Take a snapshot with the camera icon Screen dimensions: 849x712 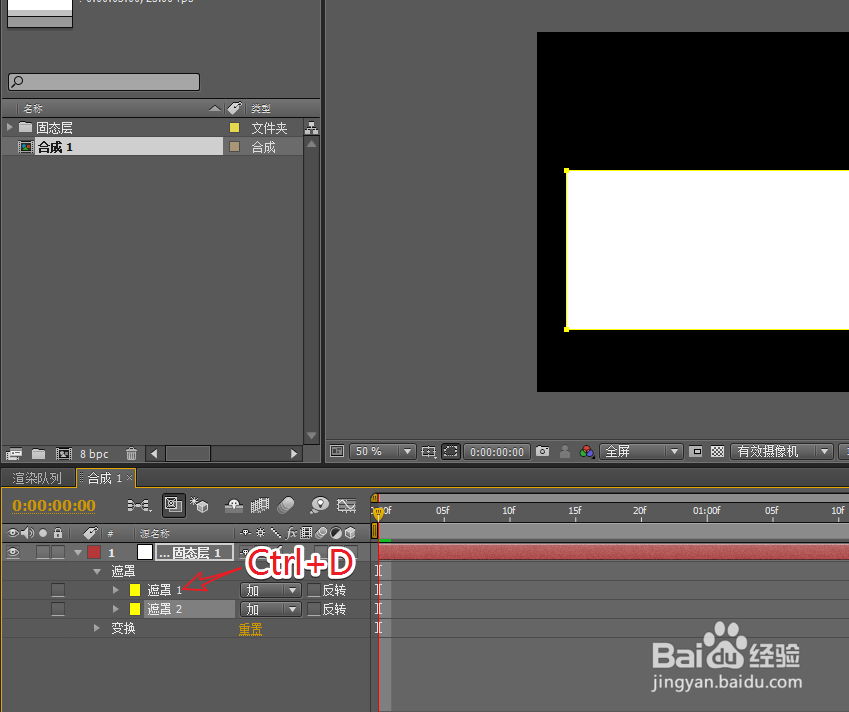point(543,451)
